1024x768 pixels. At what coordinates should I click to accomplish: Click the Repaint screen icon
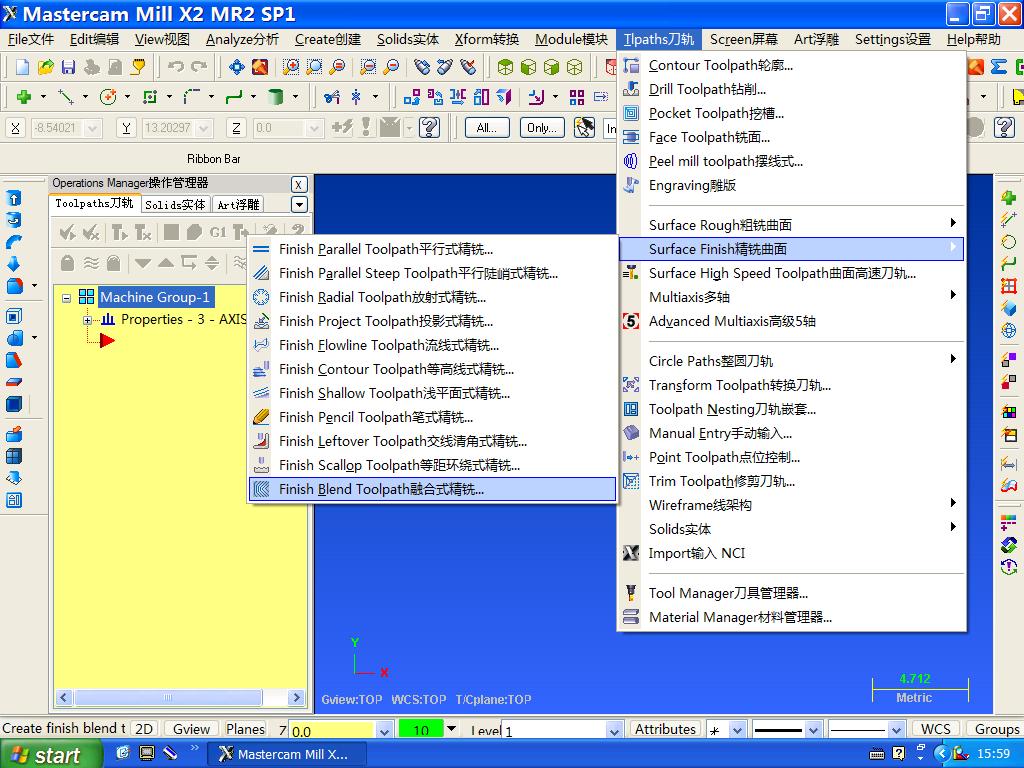pos(260,67)
